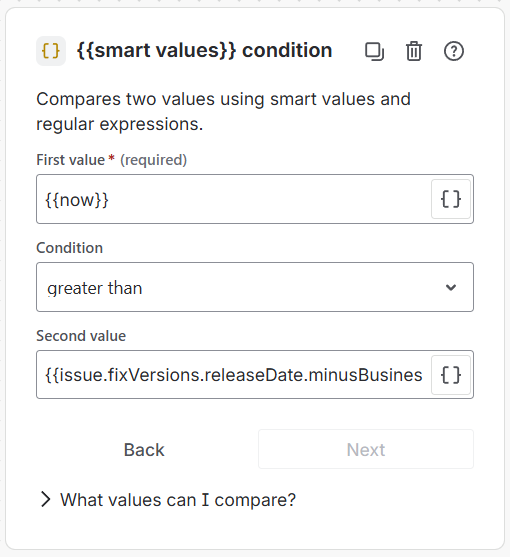The image size is (510, 557).
Task: Insert smart value into Second value field
Action: (x=451, y=375)
